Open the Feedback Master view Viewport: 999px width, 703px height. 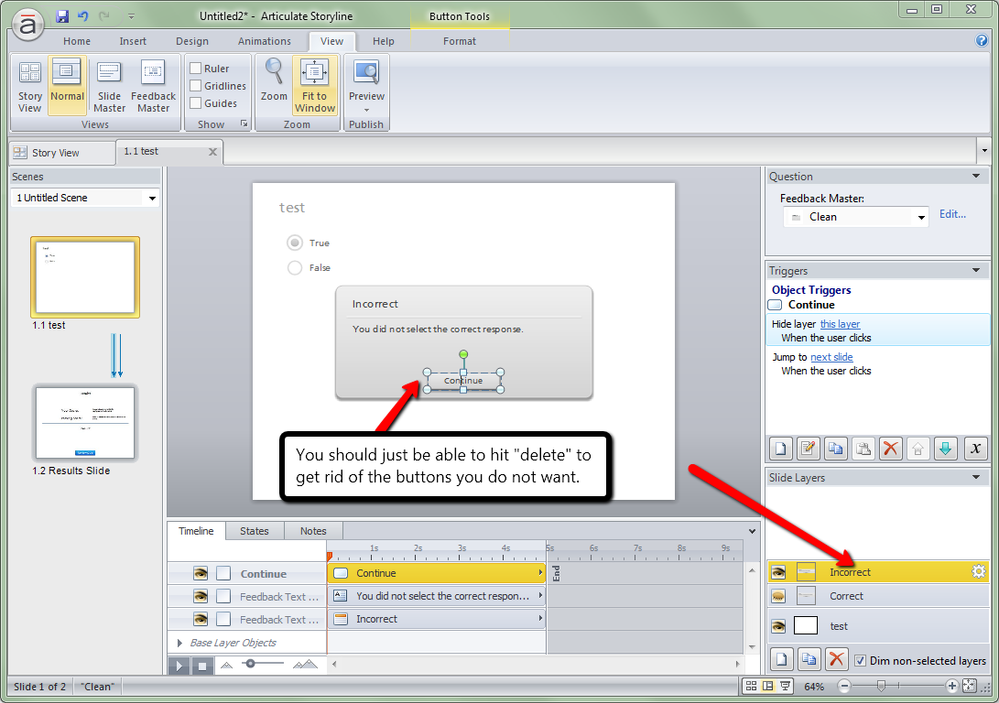tap(153, 87)
